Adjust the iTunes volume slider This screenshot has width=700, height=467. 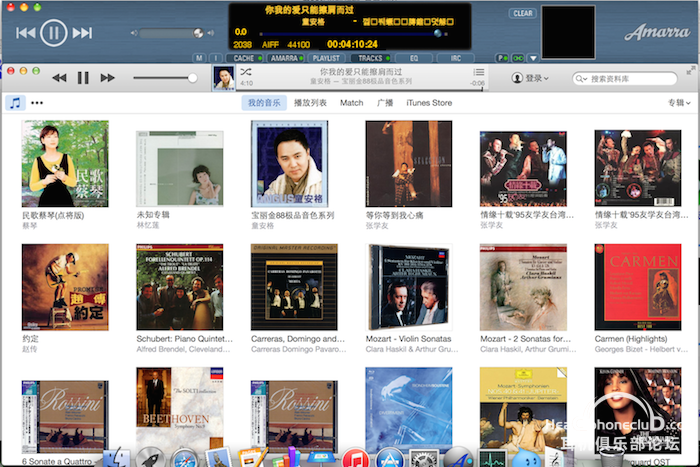tap(165, 78)
